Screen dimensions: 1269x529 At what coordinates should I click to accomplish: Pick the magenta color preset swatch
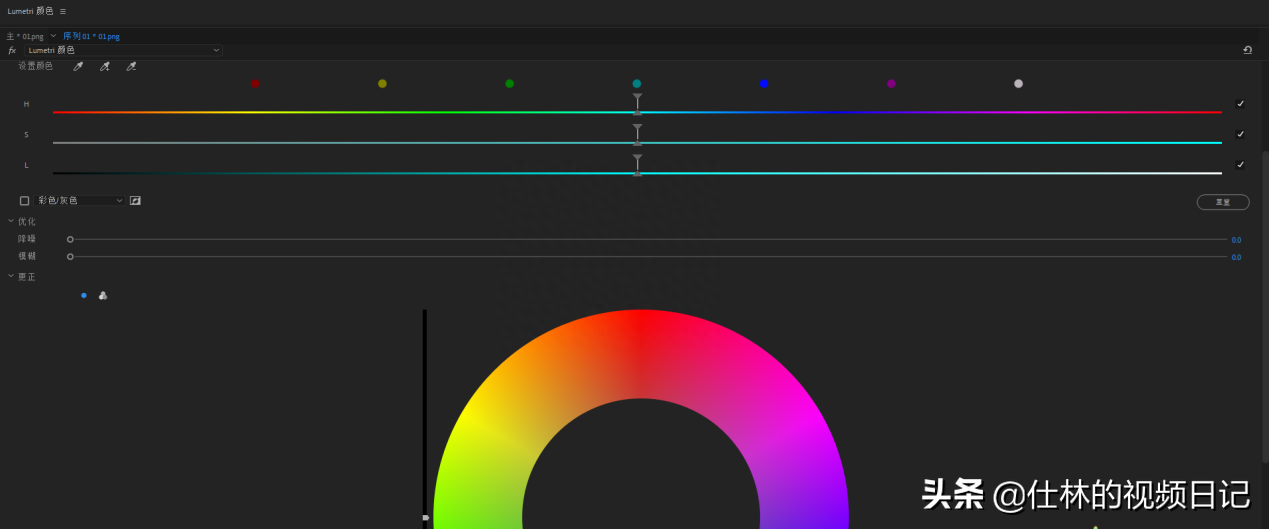891,84
